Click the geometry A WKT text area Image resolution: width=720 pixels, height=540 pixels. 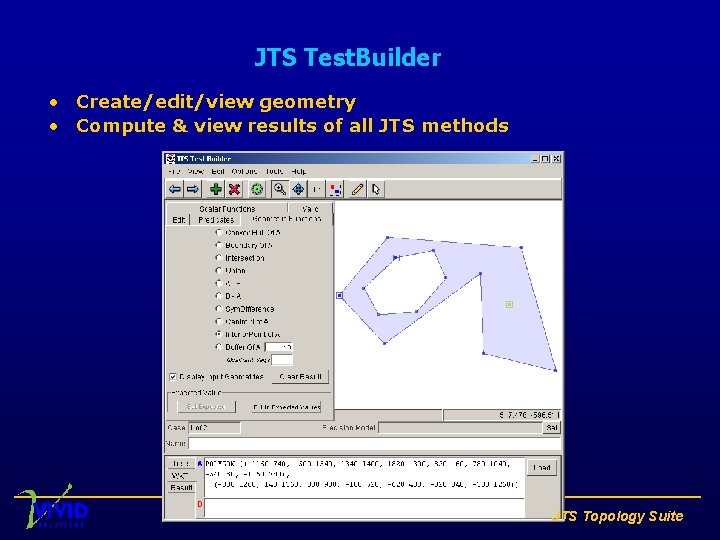click(x=364, y=478)
